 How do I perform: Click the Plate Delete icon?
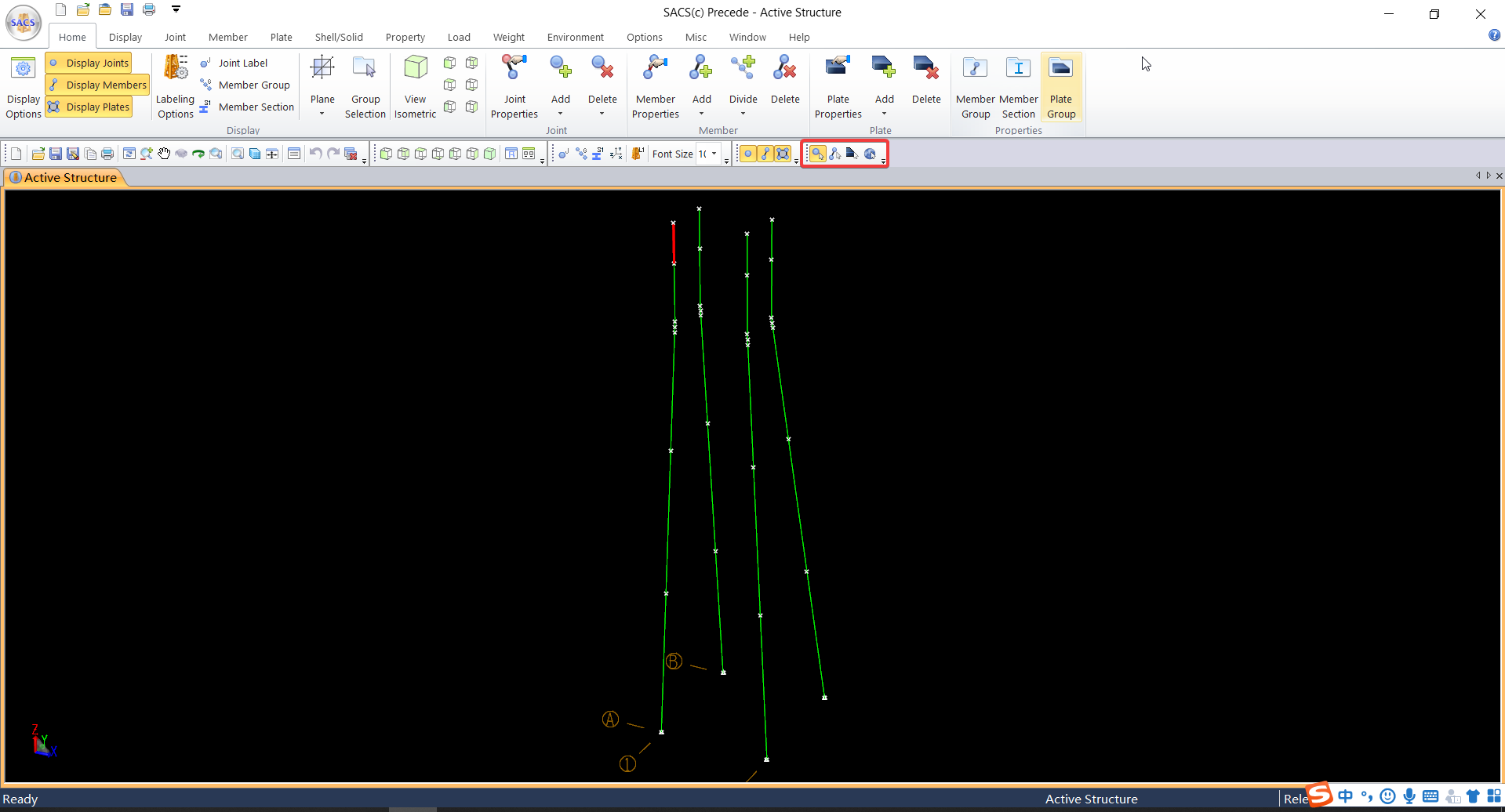pos(926,68)
